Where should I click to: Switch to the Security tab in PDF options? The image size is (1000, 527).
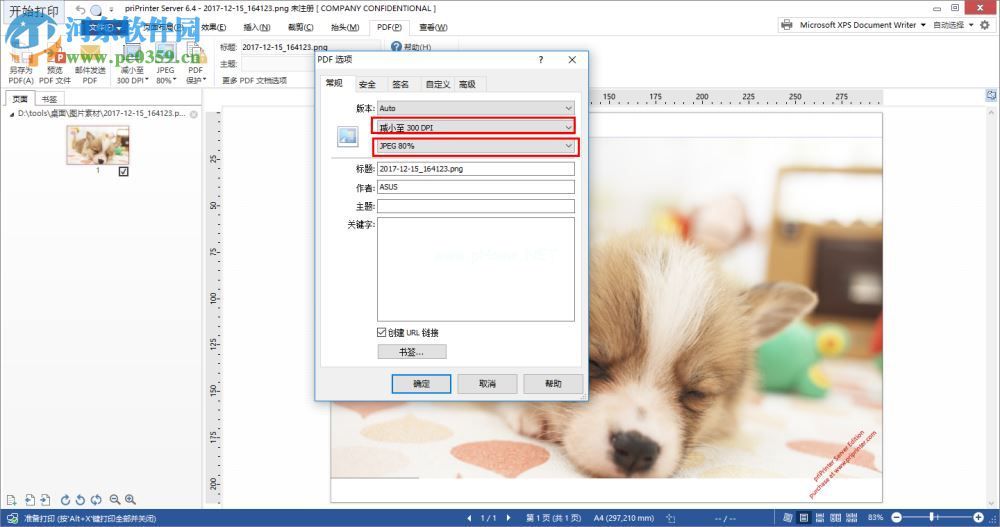367,84
